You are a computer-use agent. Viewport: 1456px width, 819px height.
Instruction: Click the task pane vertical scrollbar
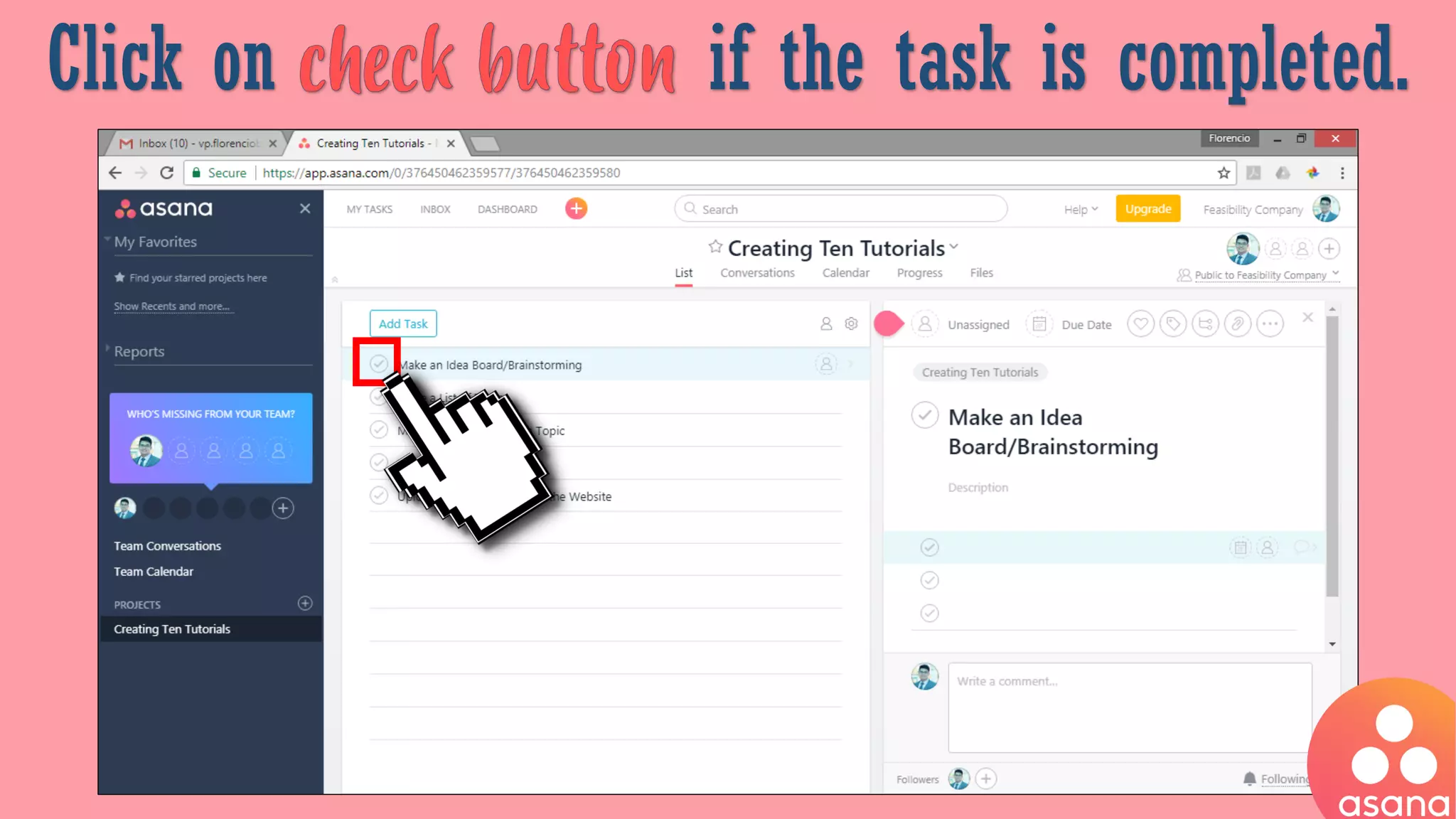[1332, 455]
